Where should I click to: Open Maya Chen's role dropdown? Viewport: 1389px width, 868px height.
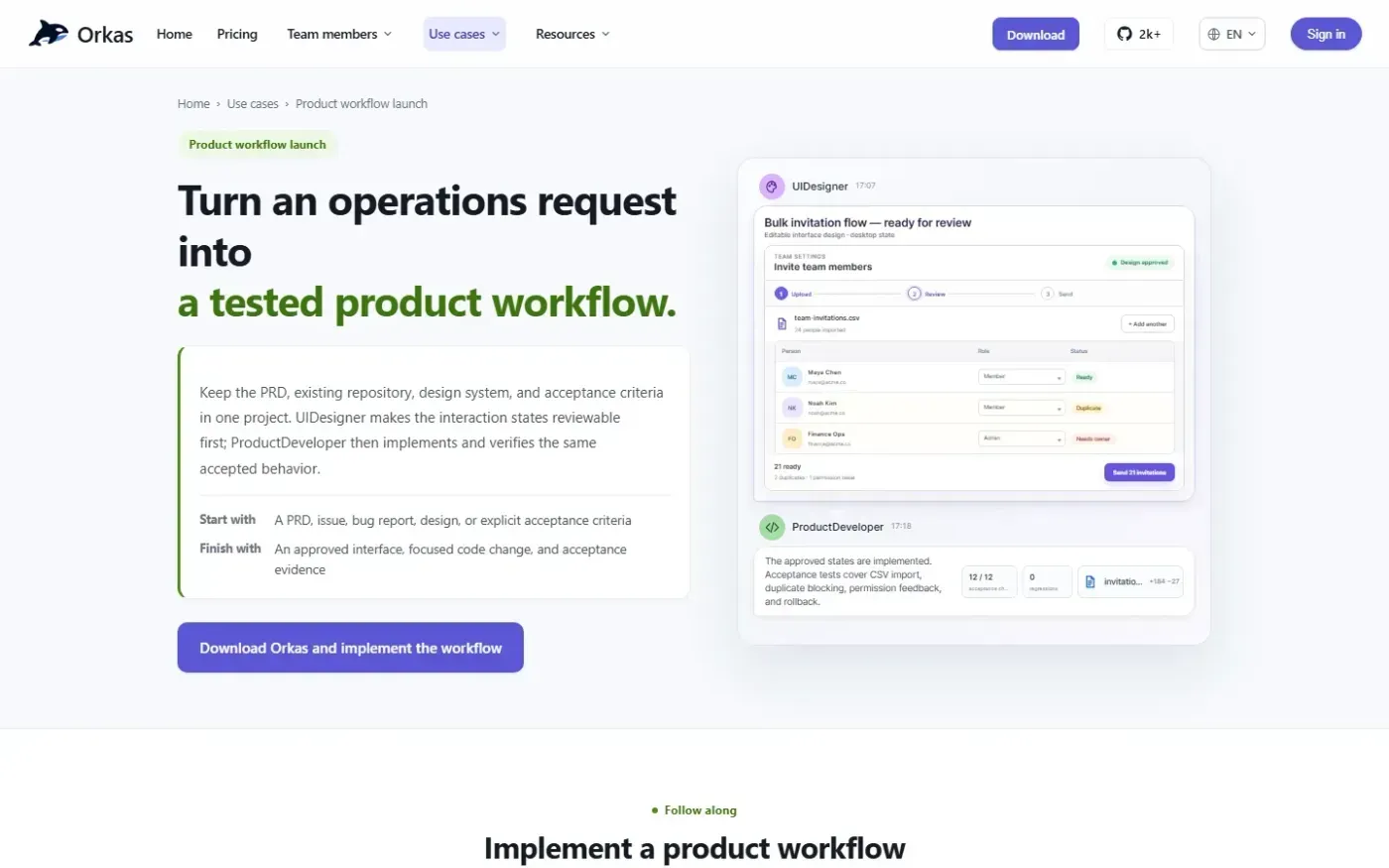(x=1022, y=377)
